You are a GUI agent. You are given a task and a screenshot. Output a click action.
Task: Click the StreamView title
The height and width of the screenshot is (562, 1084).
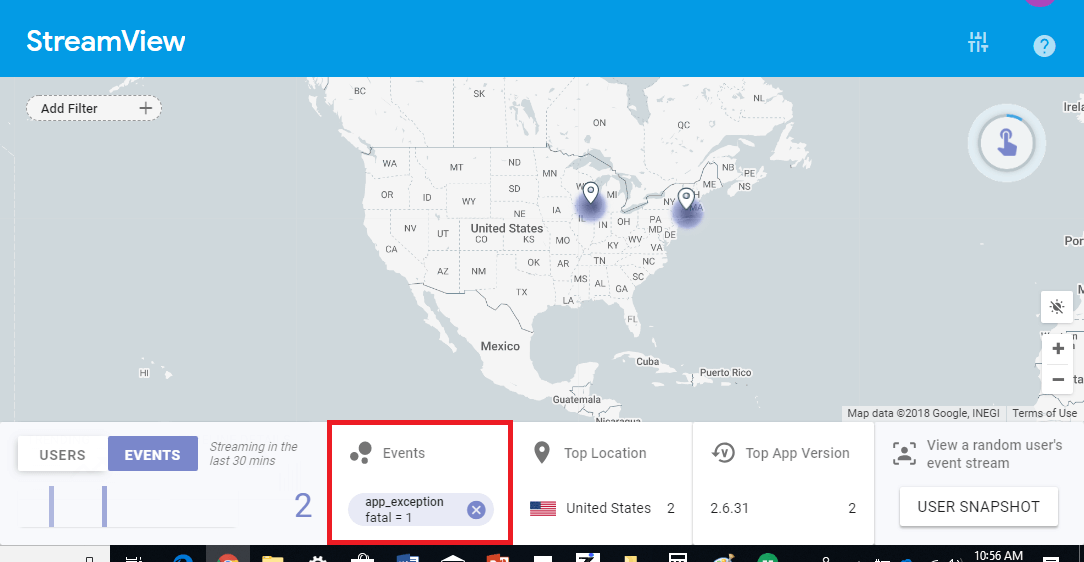click(x=106, y=41)
